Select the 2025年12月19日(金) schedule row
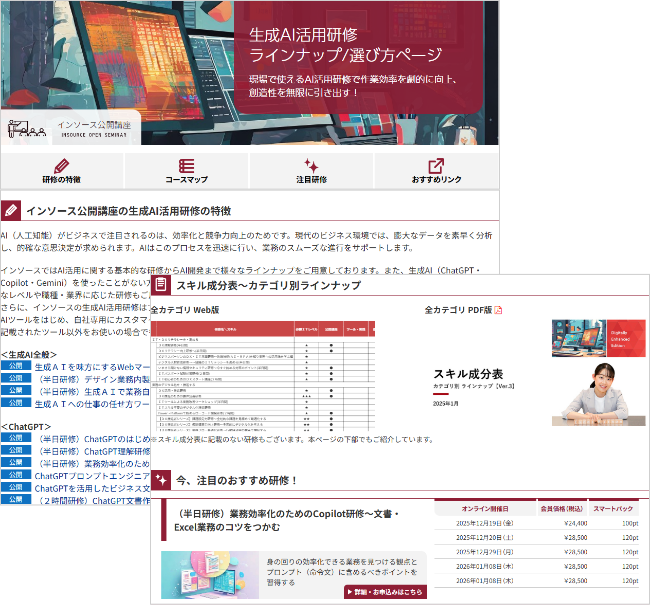 coord(540,523)
